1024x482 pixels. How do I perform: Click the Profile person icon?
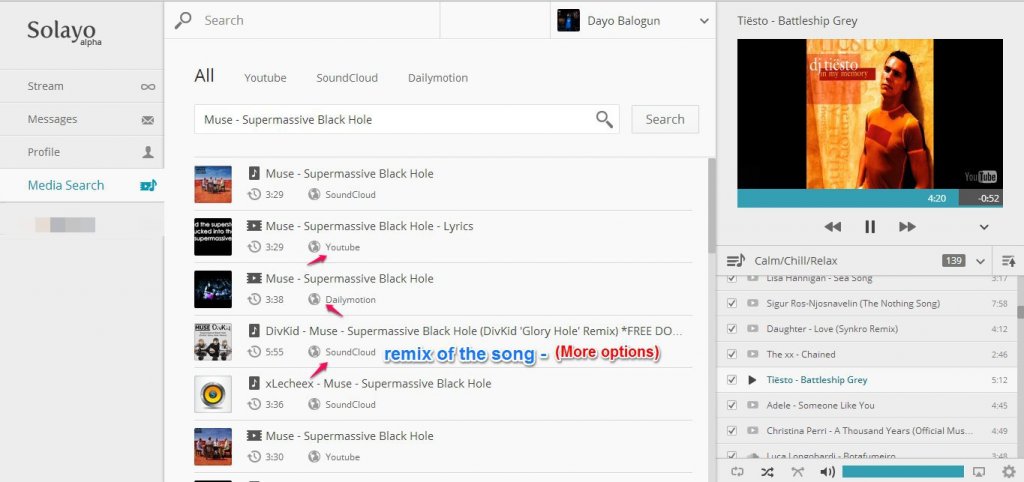pyautogui.click(x=148, y=152)
